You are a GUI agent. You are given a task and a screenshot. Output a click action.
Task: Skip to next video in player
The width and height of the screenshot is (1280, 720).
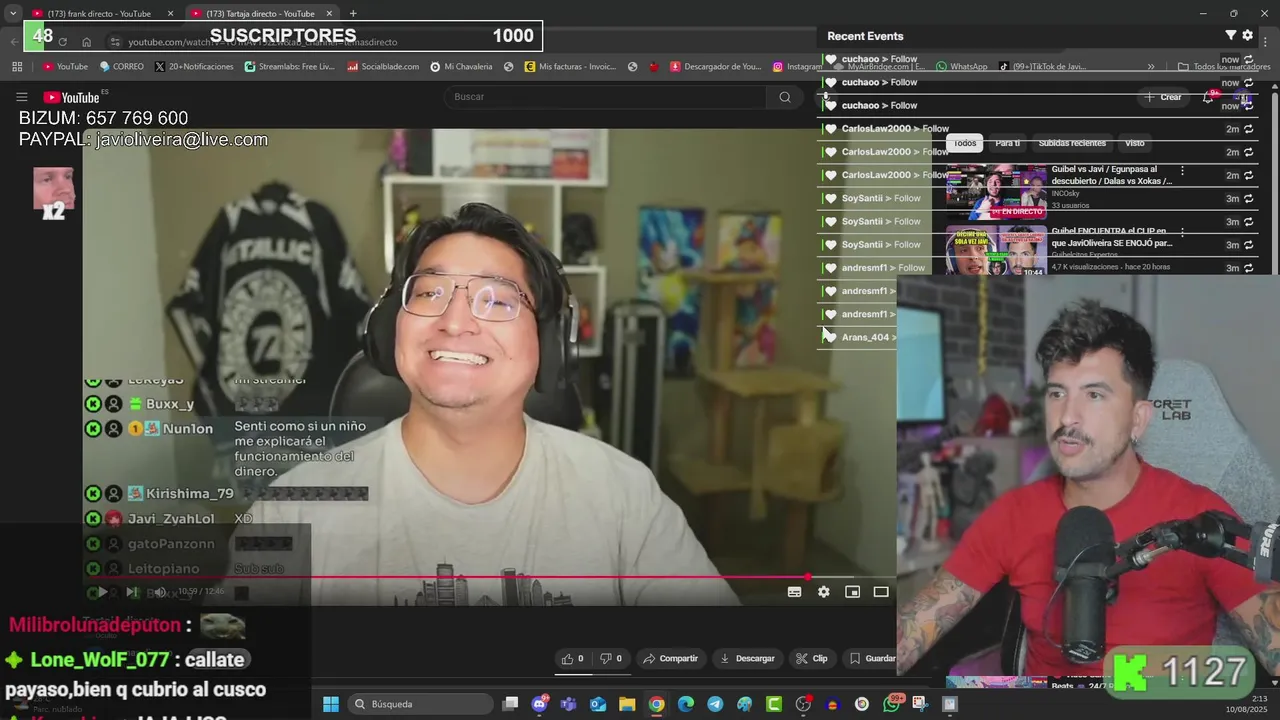(x=132, y=592)
